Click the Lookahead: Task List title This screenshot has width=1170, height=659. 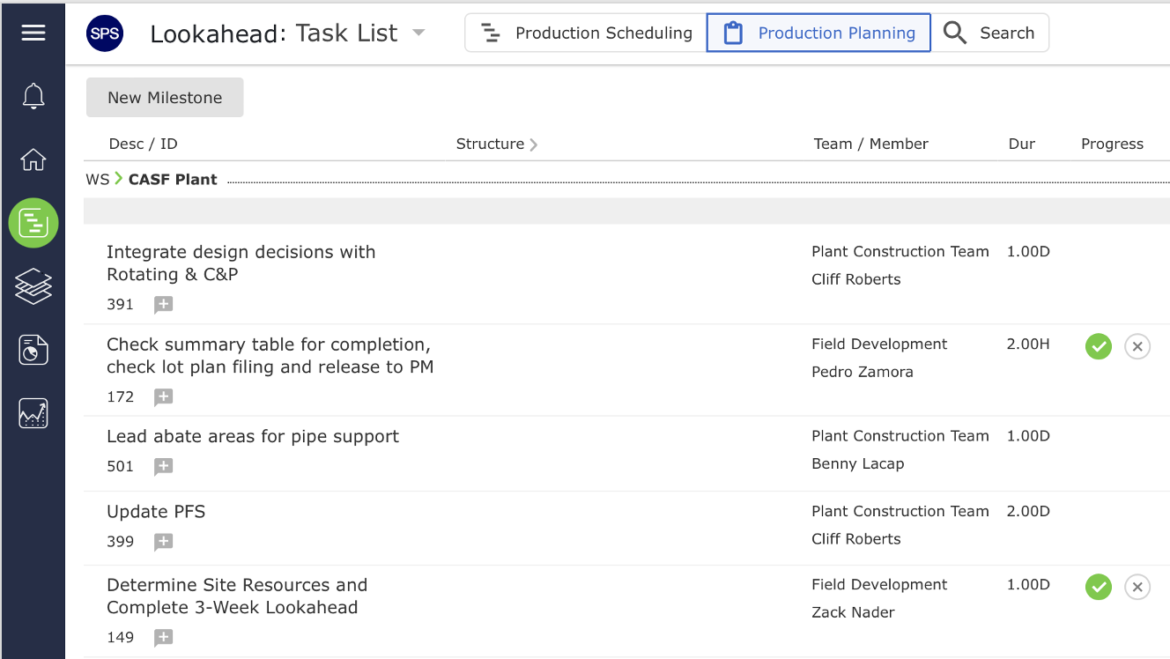273,33
